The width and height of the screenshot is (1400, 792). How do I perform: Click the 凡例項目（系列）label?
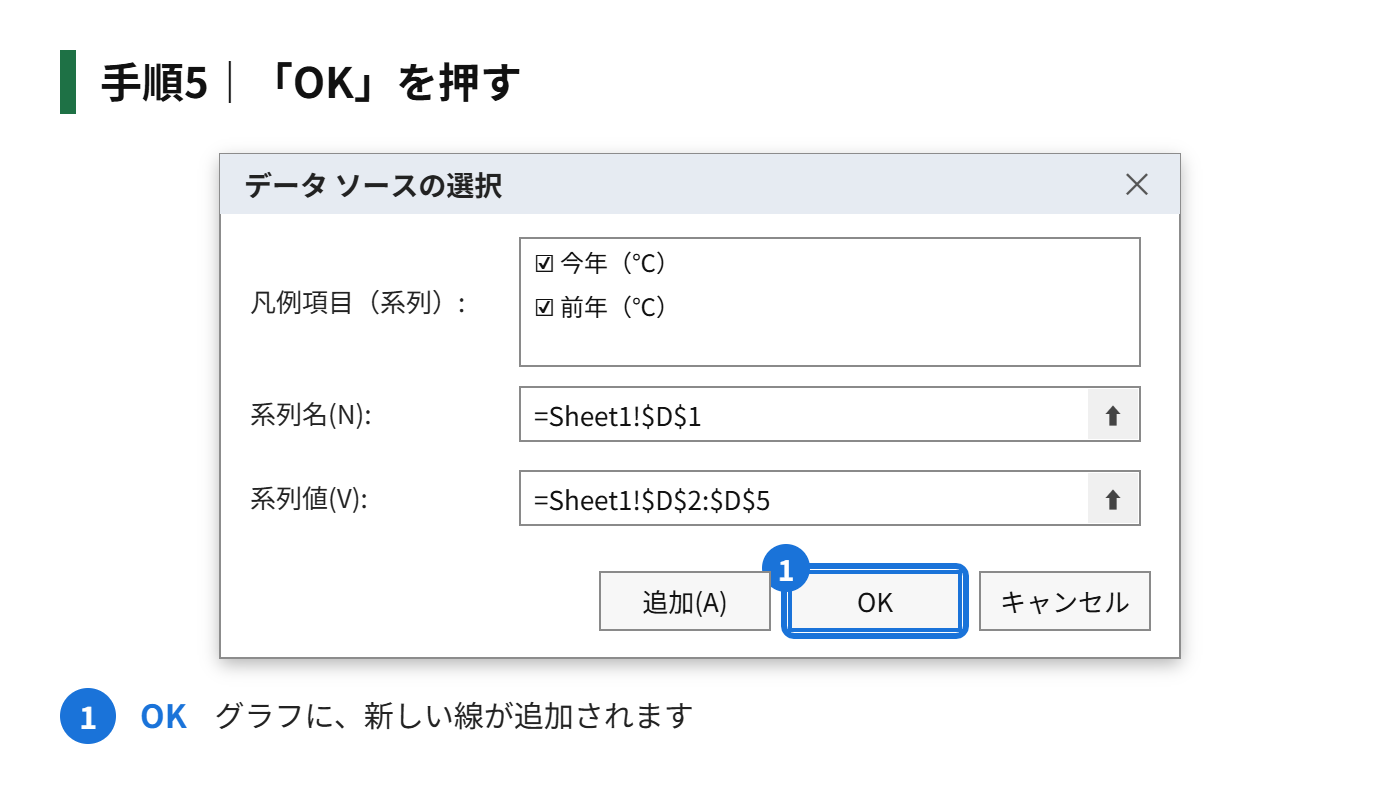pos(358,303)
